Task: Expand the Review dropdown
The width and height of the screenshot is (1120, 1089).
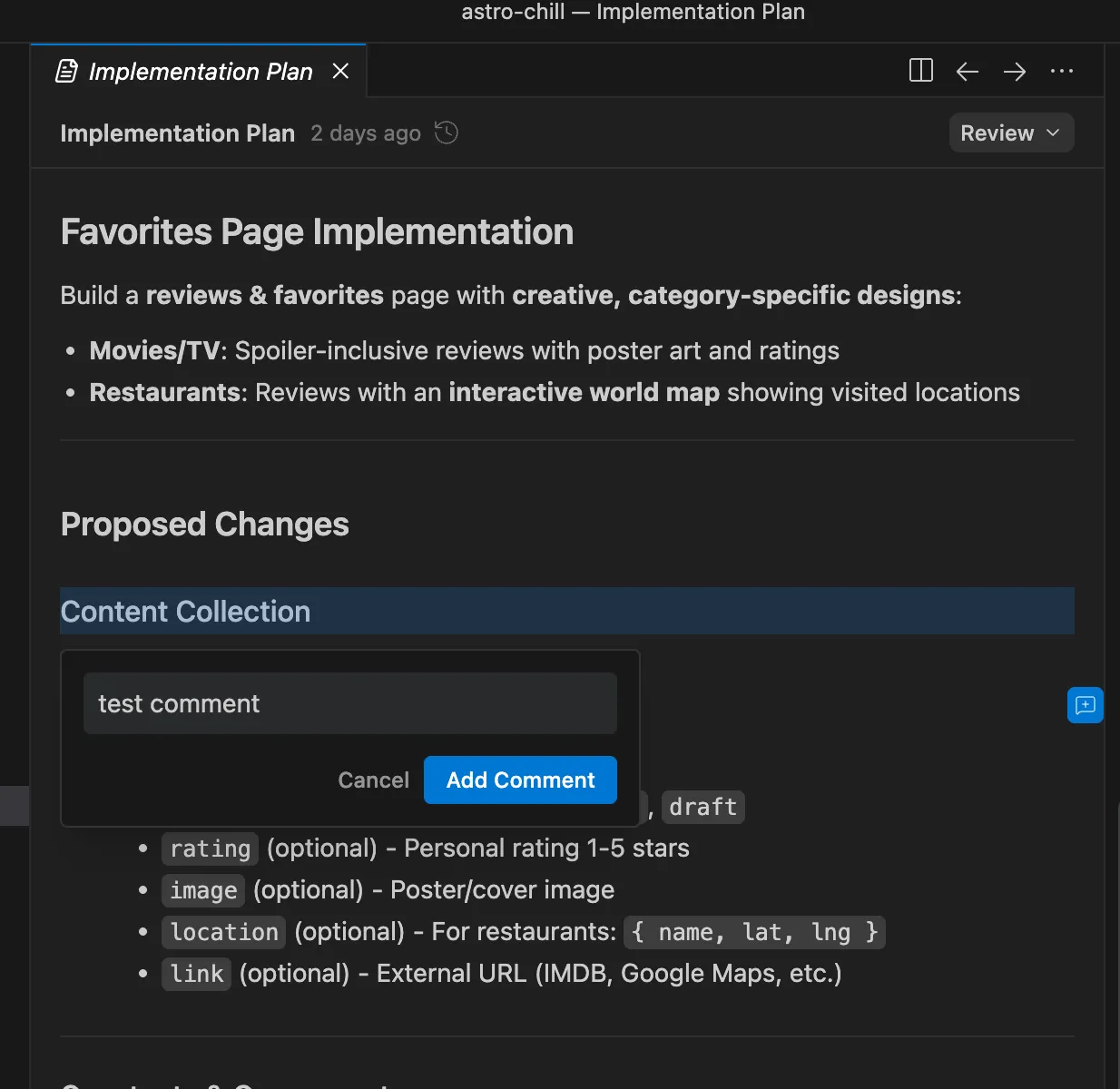Action: coord(1010,132)
